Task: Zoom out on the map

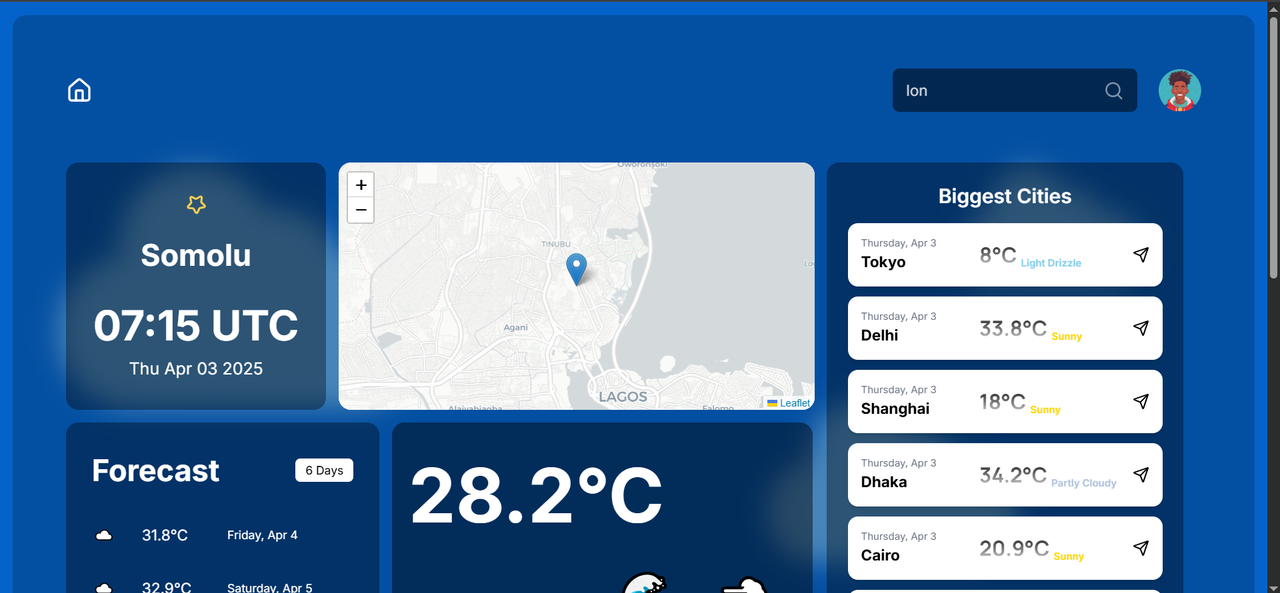Action: [x=361, y=210]
